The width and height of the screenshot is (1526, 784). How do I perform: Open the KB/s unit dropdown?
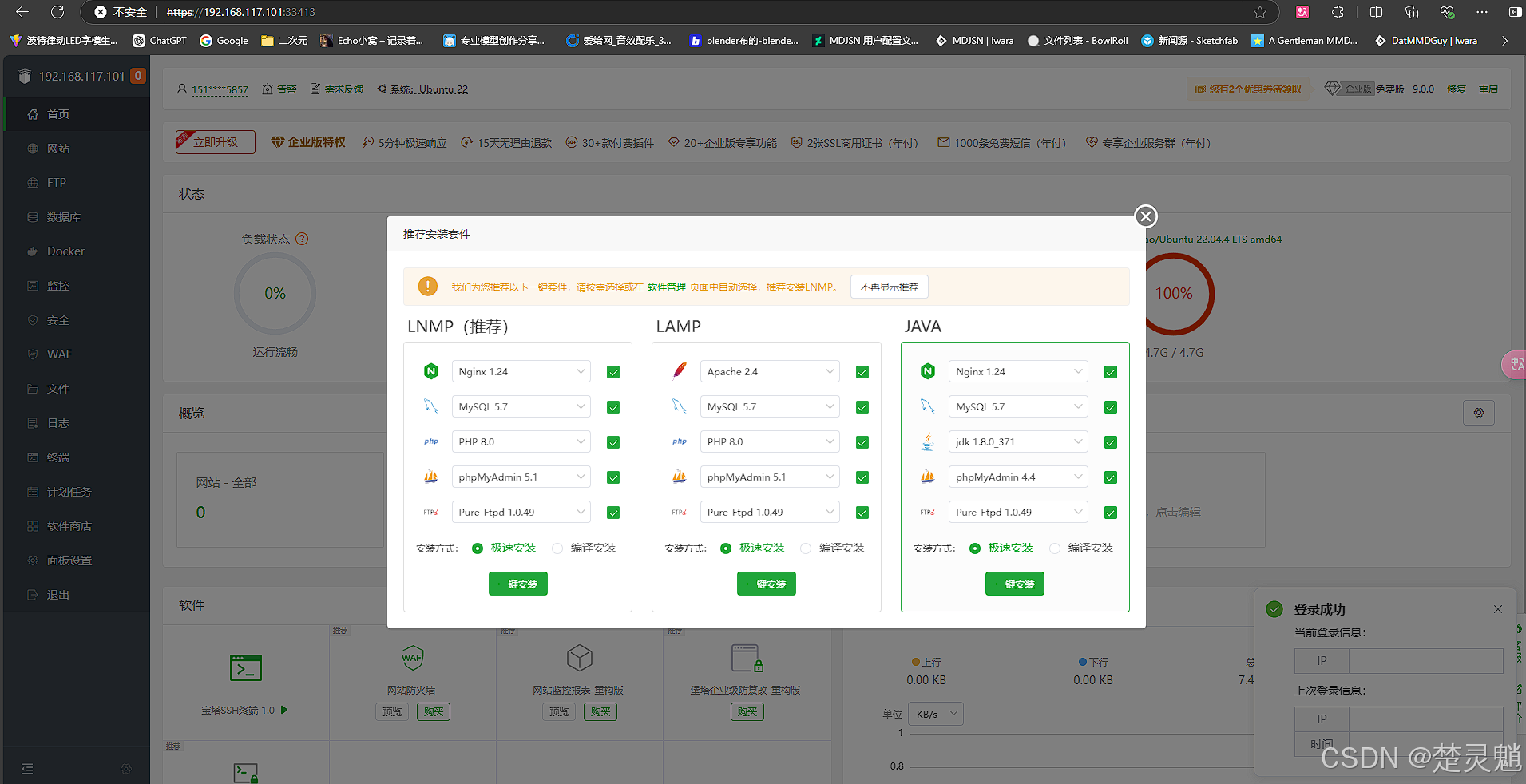pos(937,714)
